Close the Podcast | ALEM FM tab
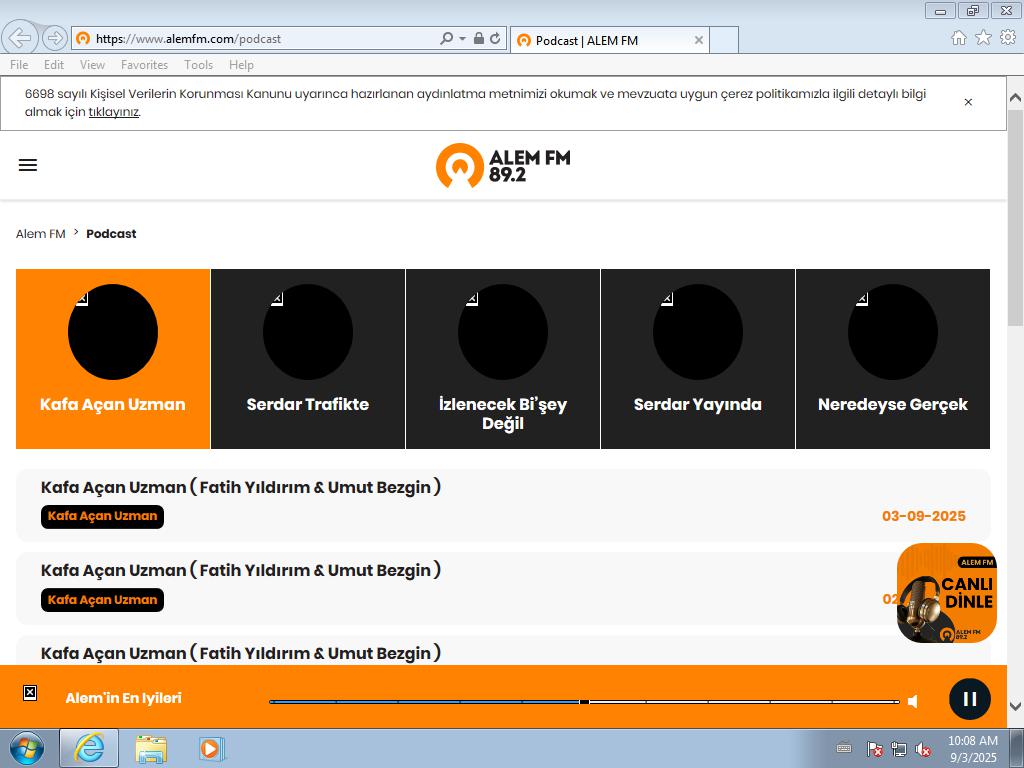The image size is (1024, 768). pyautogui.click(x=698, y=40)
